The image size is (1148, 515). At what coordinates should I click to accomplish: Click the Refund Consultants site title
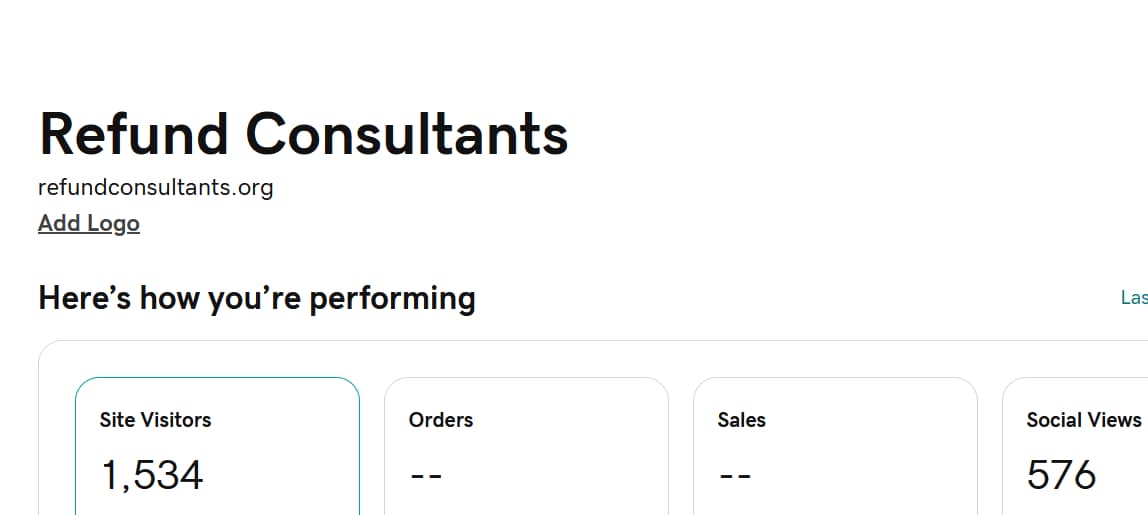click(x=303, y=134)
